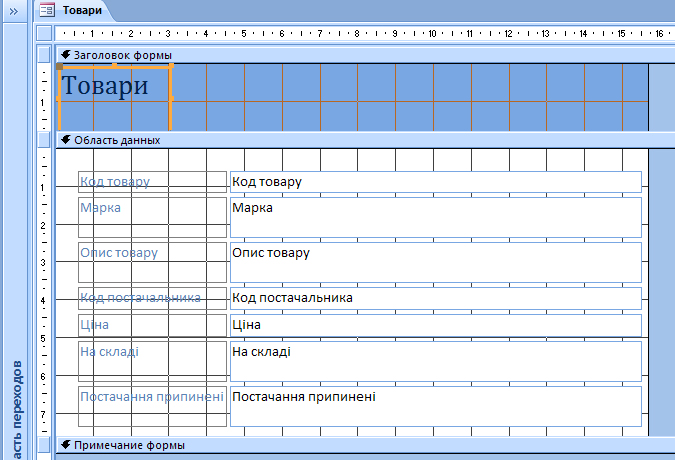675x460 pixels.
Task: Select the Примечание формы section bar
Action: (x=365, y=445)
